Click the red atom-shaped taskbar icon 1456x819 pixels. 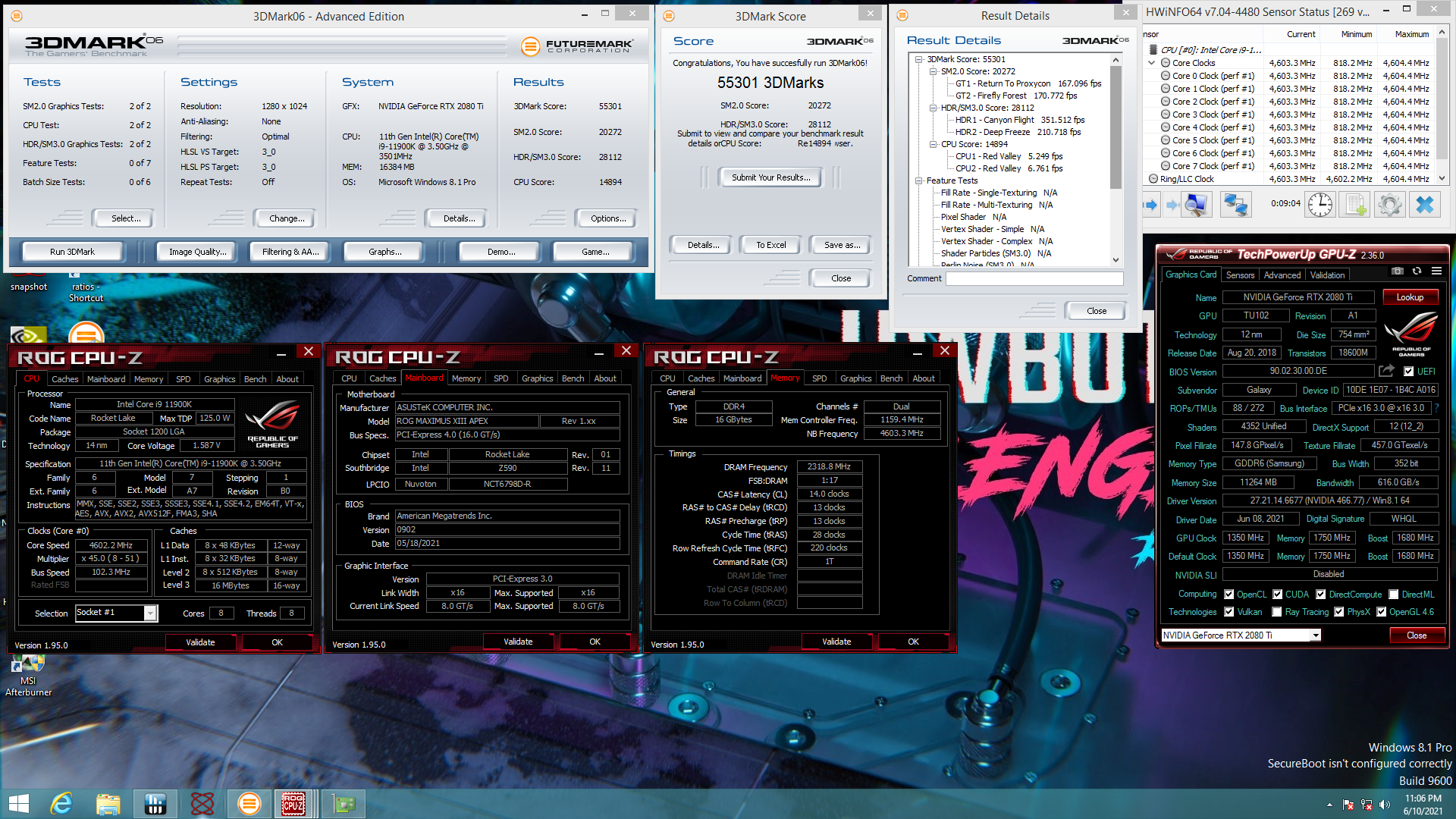pyautogui.click(x=202, y=804)
